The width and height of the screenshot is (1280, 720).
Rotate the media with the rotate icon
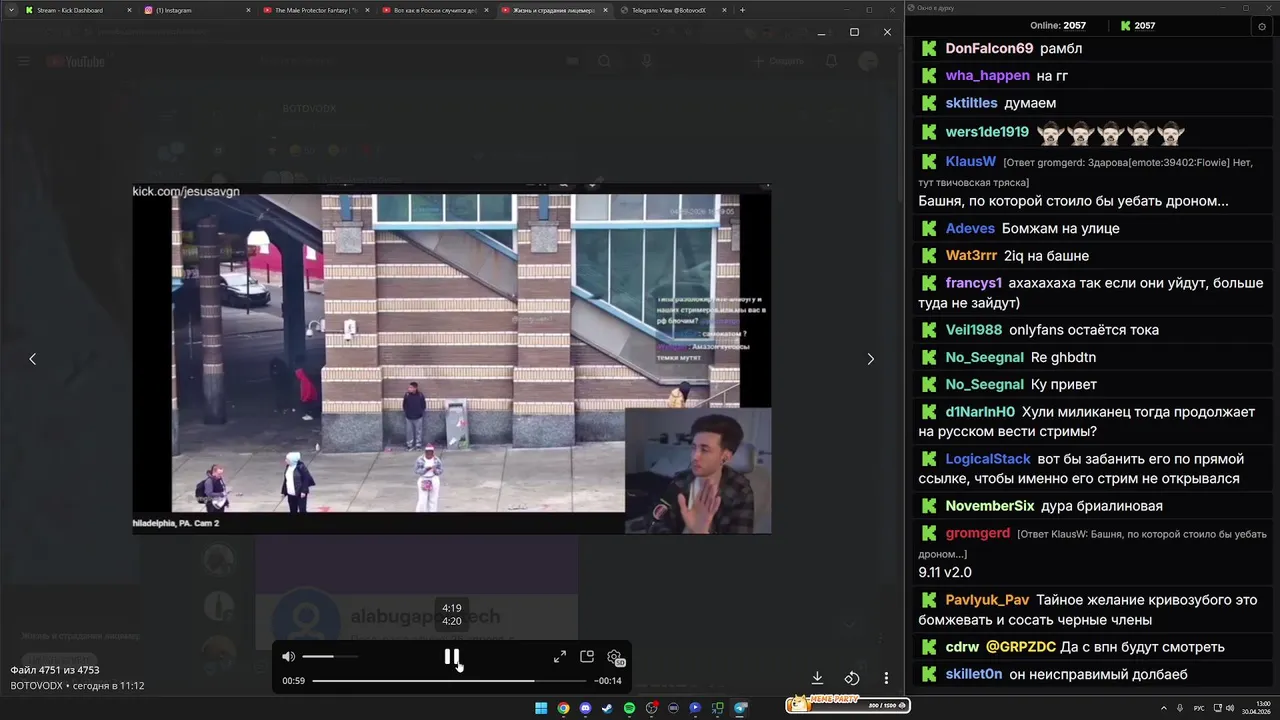coord(852,678)
